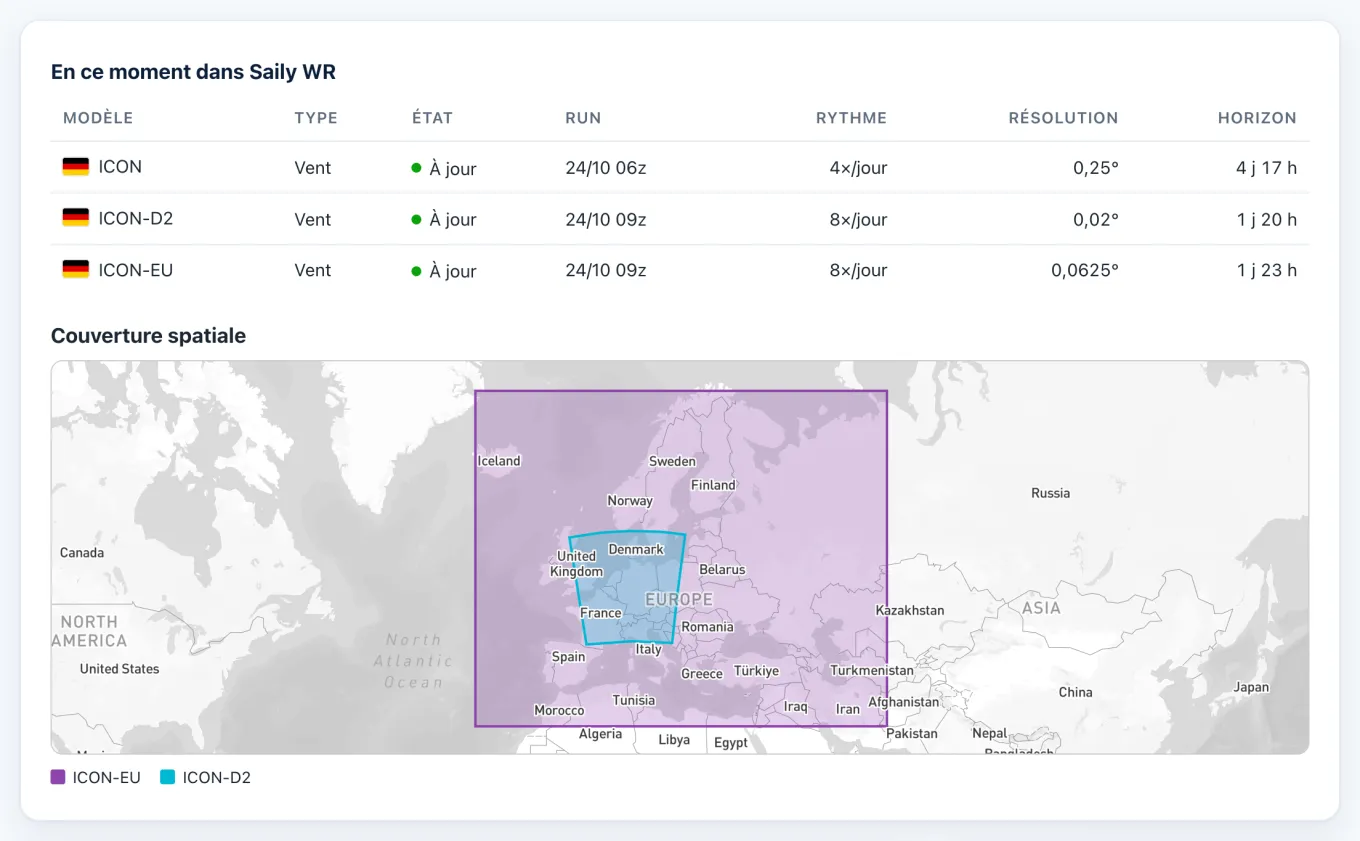This screenshot has height=841, width=1360.
Task: Click the 4×/jour rhythm value
Action: [858, 168]
